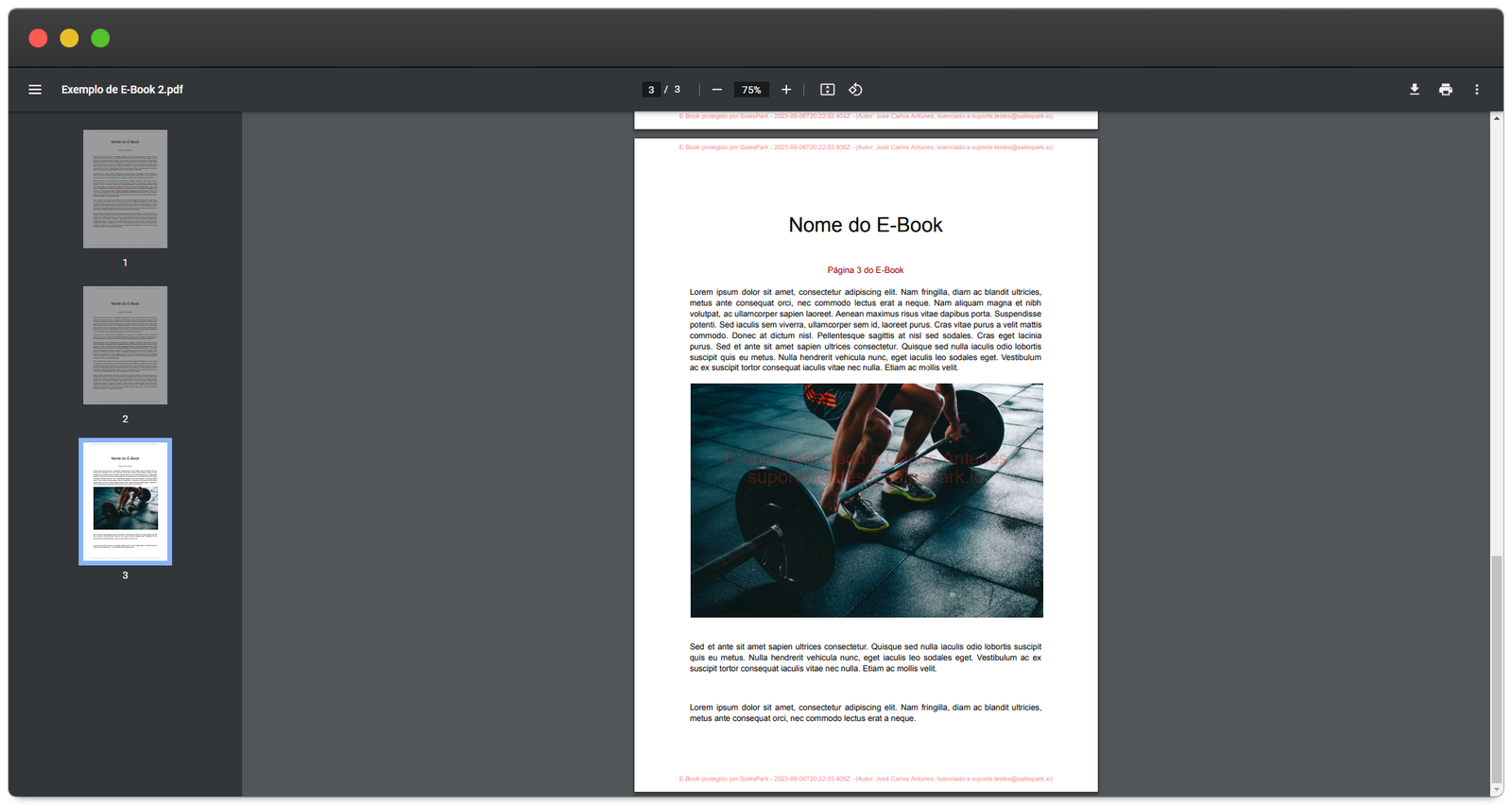Click the green maximize window button
Viewport: 1512px width, 805px height.
(100, 38)
